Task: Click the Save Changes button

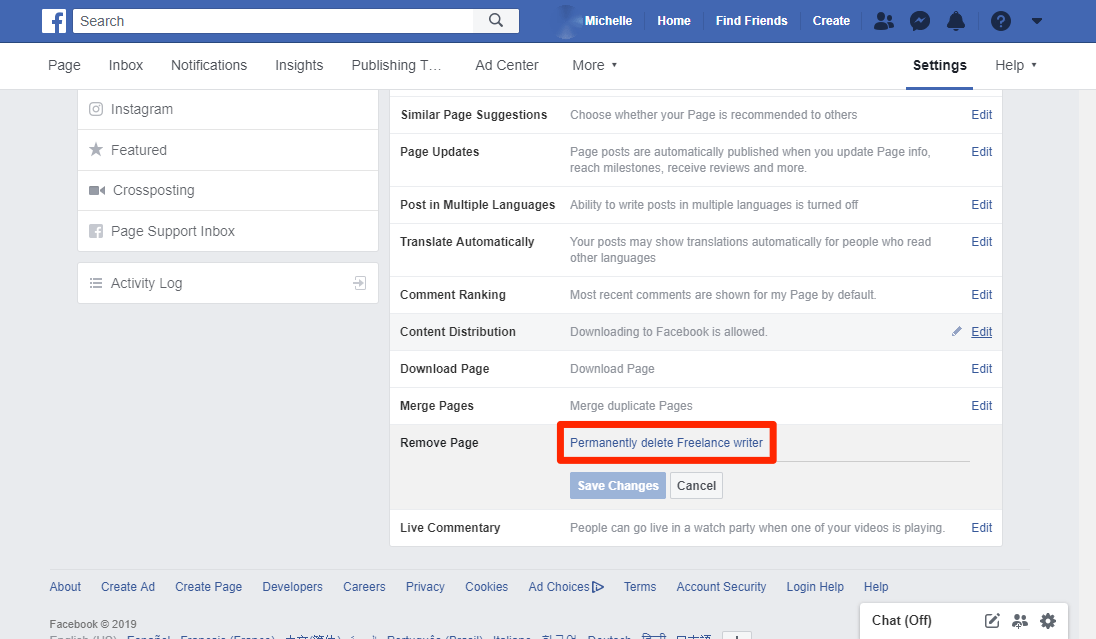Action: [x=618, y=485]
